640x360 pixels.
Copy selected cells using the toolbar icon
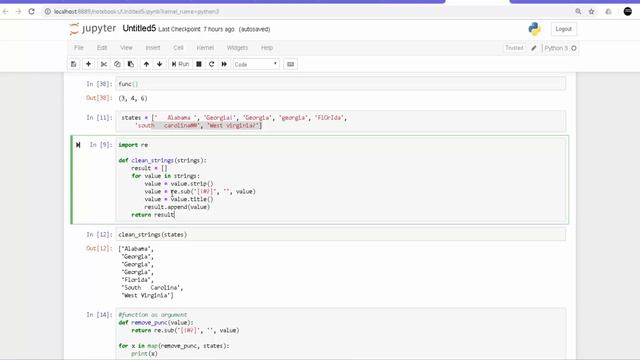[x=117, y=64]
